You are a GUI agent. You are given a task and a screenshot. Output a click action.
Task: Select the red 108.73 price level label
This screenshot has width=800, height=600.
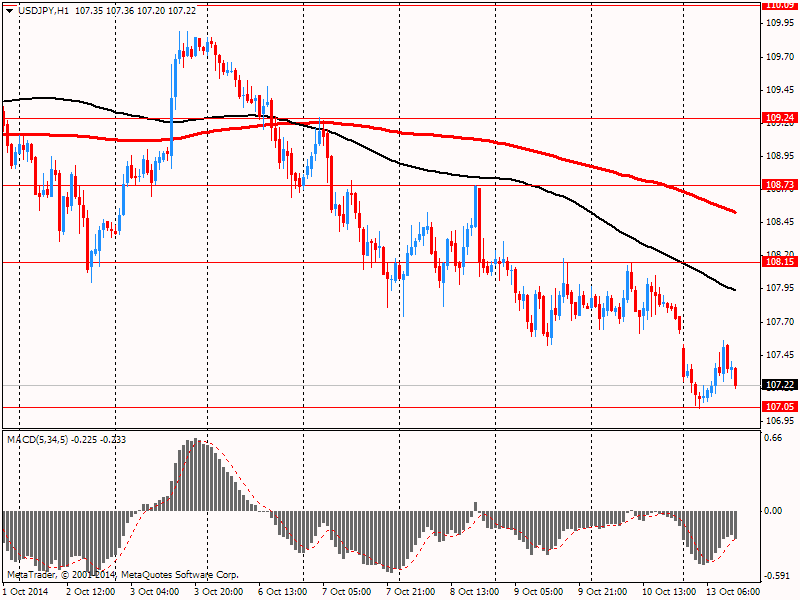coord(779,185)
